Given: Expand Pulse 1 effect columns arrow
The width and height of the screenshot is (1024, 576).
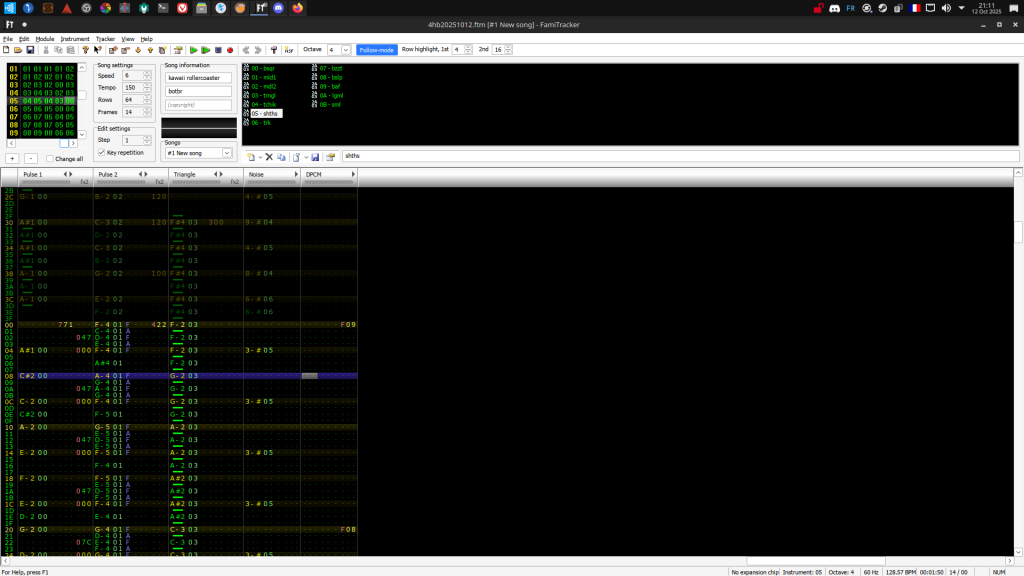Looking at the screenshot, I should [x=71, y=174].
